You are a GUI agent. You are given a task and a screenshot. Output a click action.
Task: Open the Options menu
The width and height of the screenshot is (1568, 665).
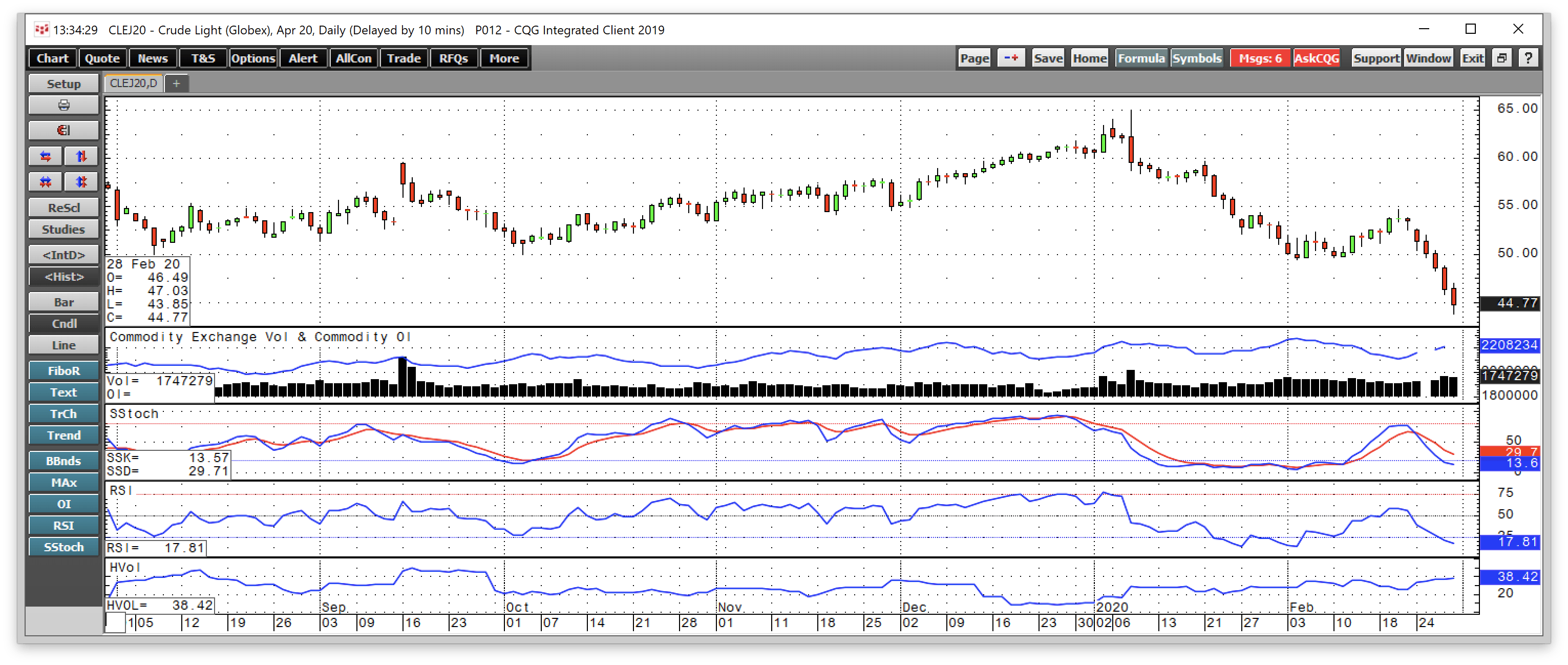tap(252, 58)
